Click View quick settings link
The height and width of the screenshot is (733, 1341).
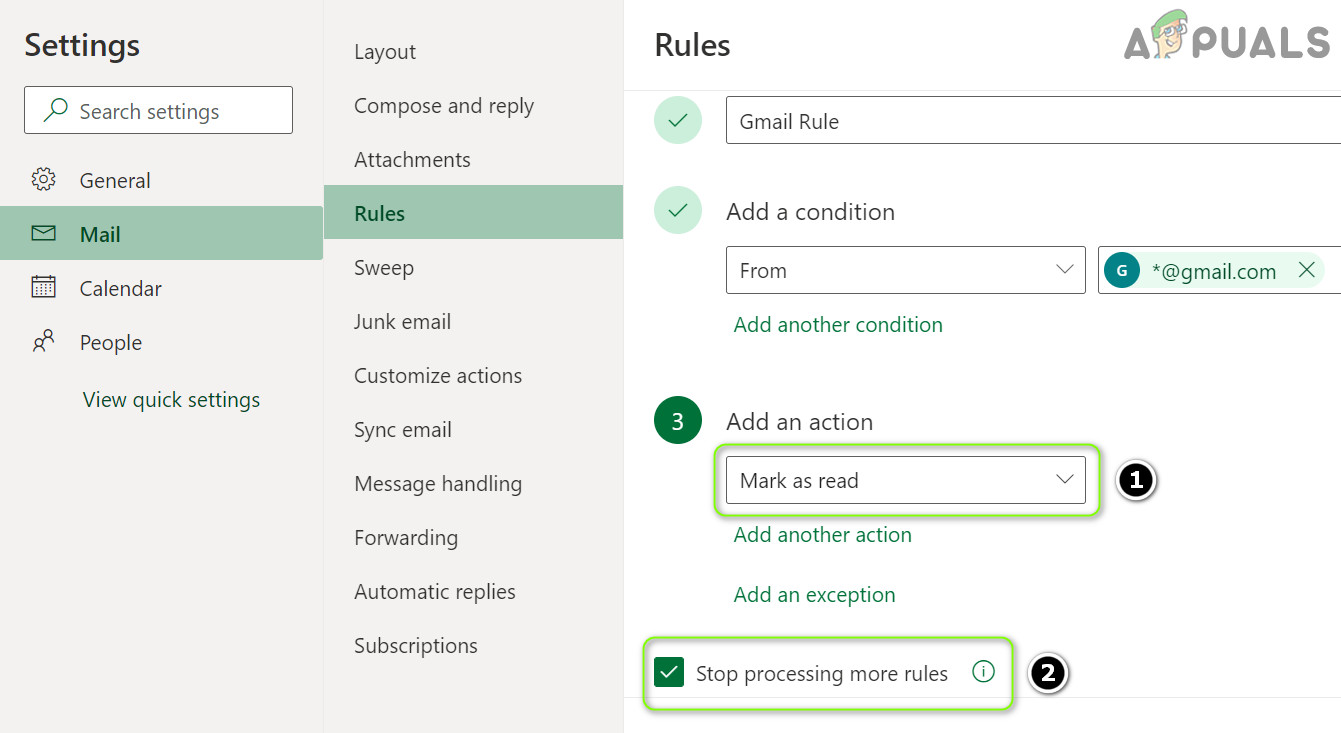[x=171, y=400]
